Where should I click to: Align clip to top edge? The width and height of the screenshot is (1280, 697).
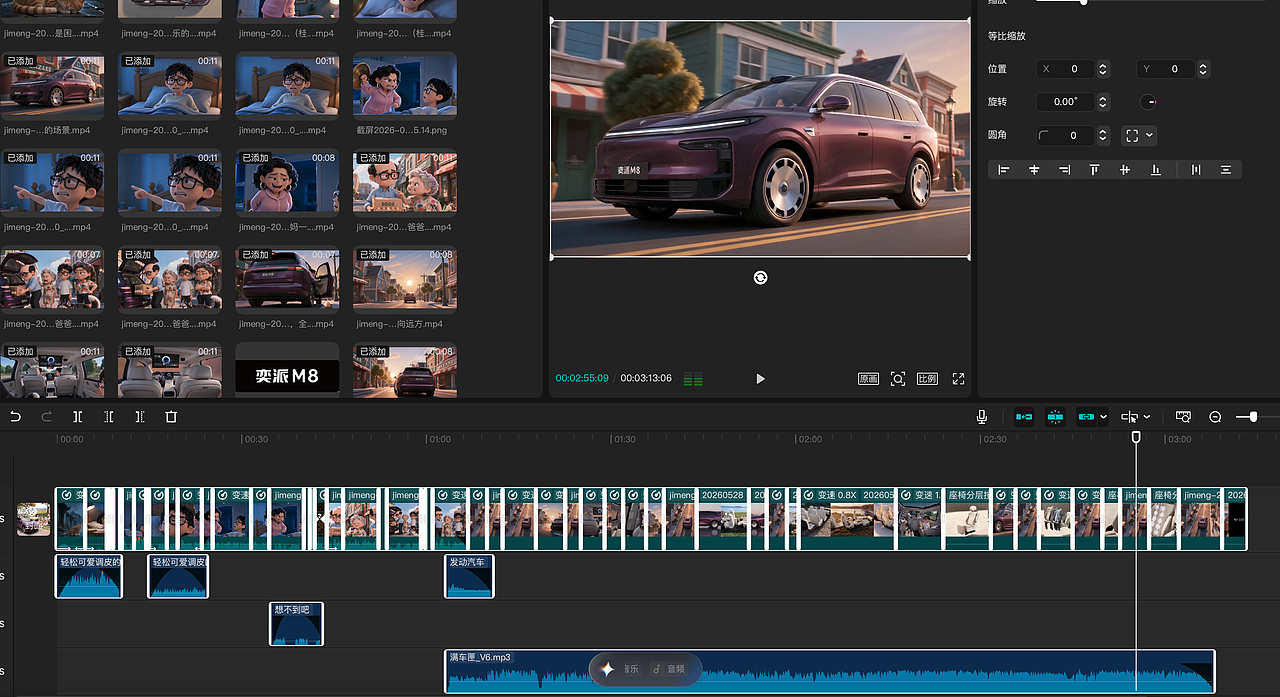pos(1095,170)
